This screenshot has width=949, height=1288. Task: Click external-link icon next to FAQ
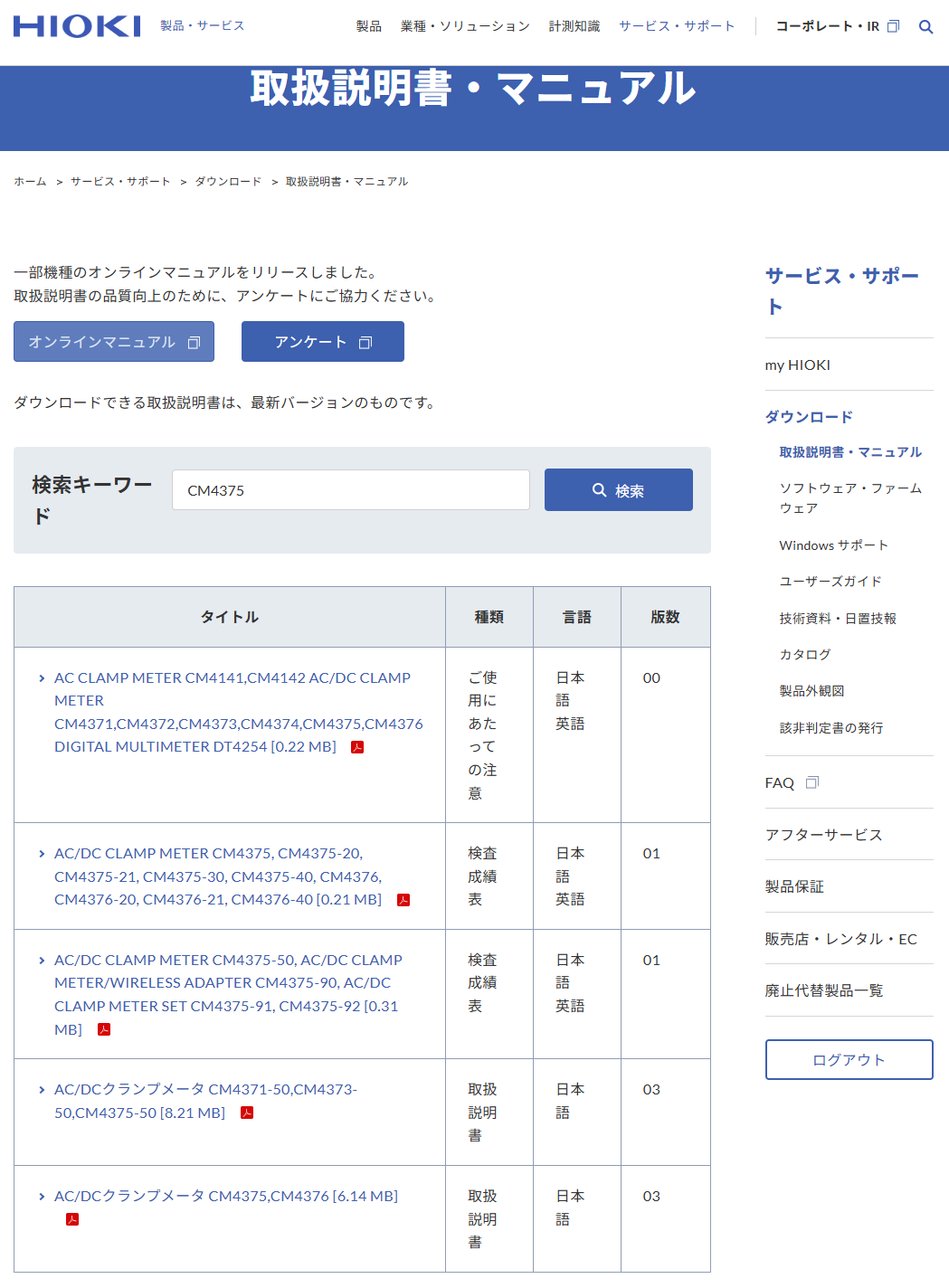pos(811,781)
